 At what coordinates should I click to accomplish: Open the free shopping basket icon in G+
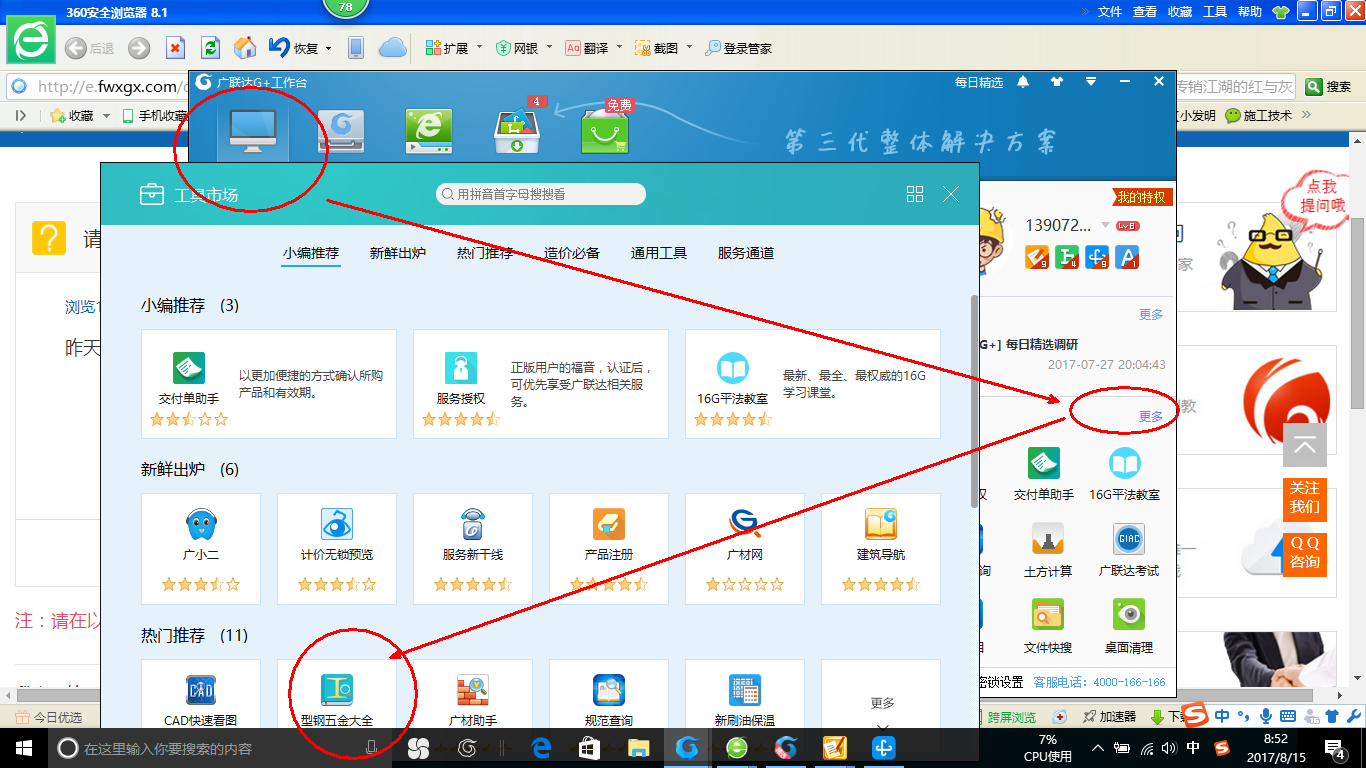click(605, 130)
